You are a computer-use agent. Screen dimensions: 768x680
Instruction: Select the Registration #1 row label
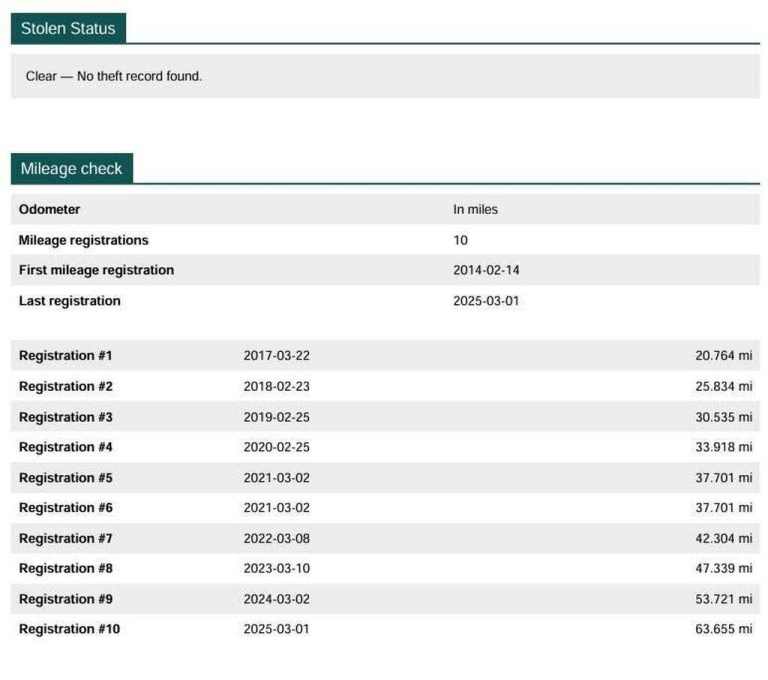pyautogui.click(x=65, y=356)
